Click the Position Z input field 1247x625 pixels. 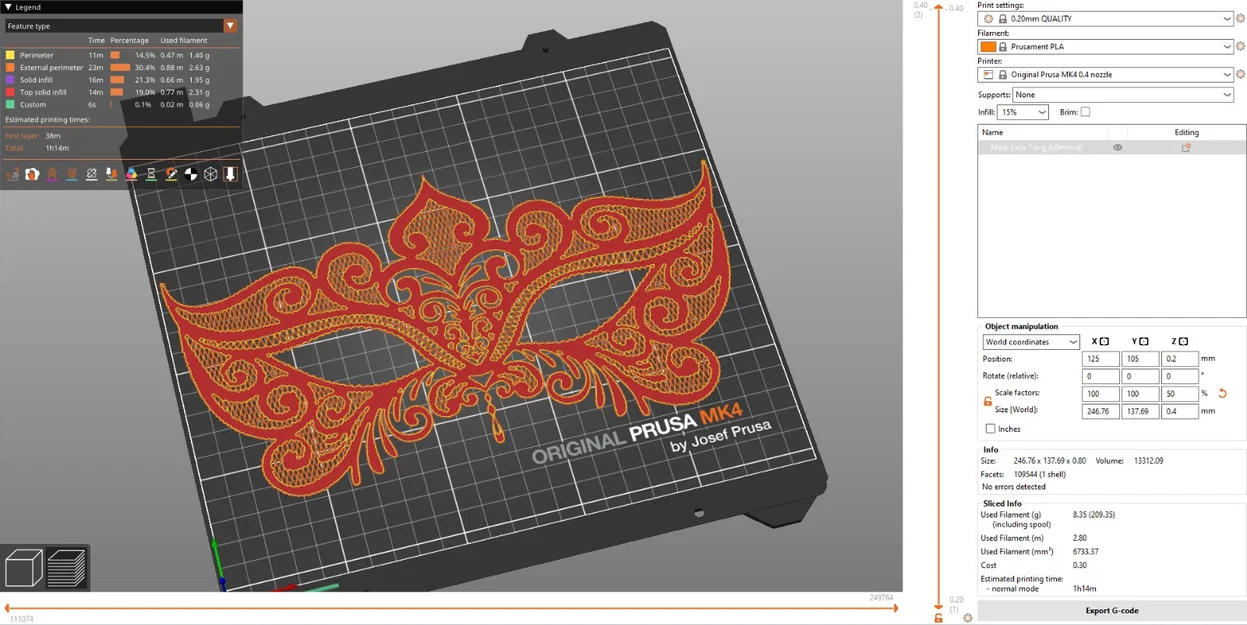pos(1179,359)
